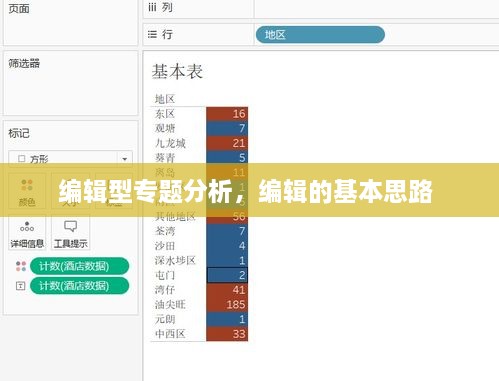Click the blue 沙田 cell with value 4
This screenshot has width=499, height=381.
[227, 246]
